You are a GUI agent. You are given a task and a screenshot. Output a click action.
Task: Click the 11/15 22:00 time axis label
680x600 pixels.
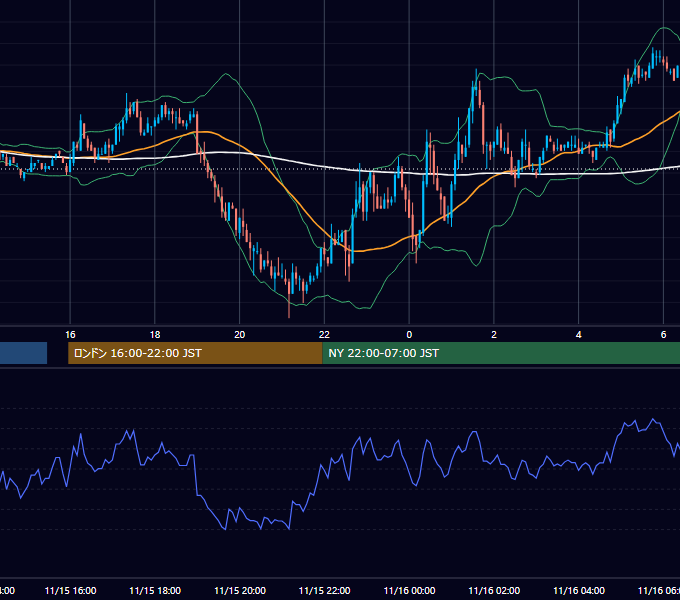point(324,590)
